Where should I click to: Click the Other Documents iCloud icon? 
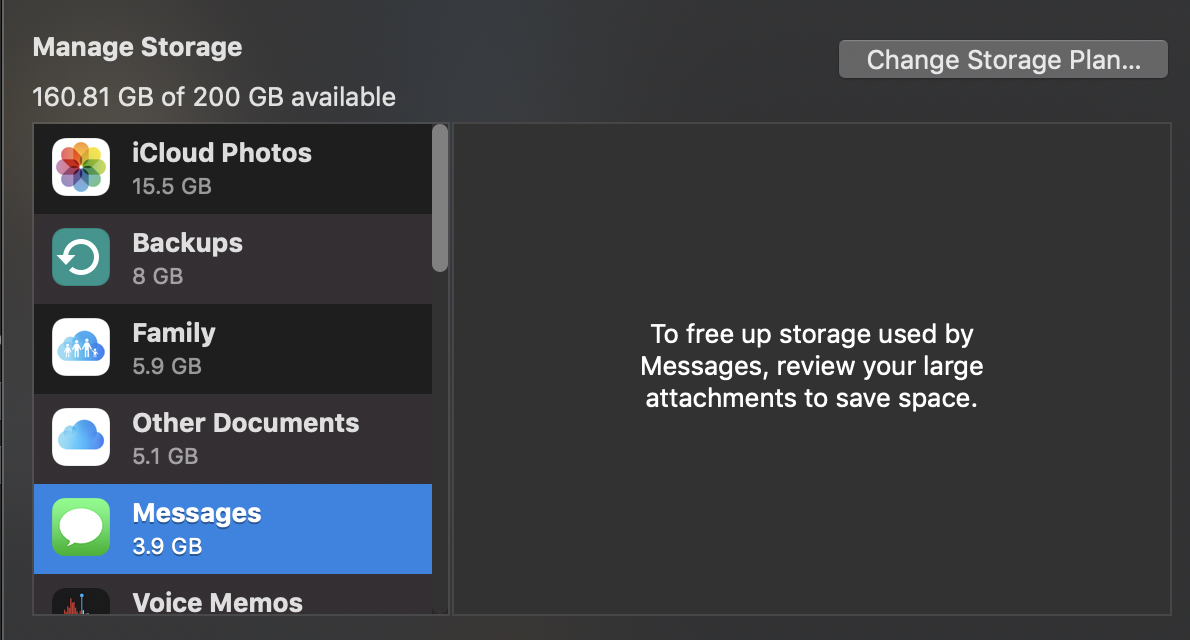(x=81, y=438)
